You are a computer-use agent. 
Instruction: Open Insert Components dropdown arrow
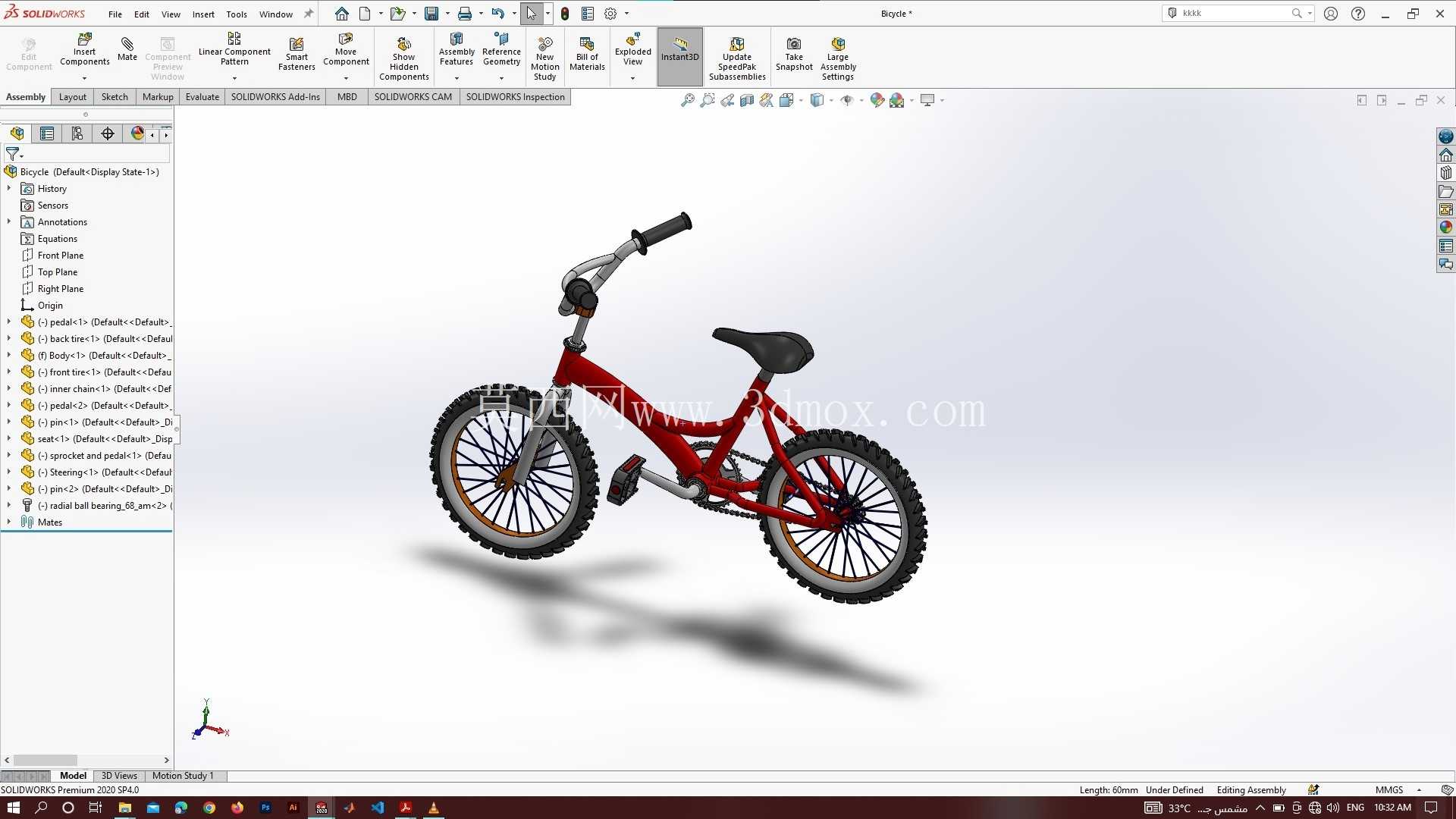85,78
